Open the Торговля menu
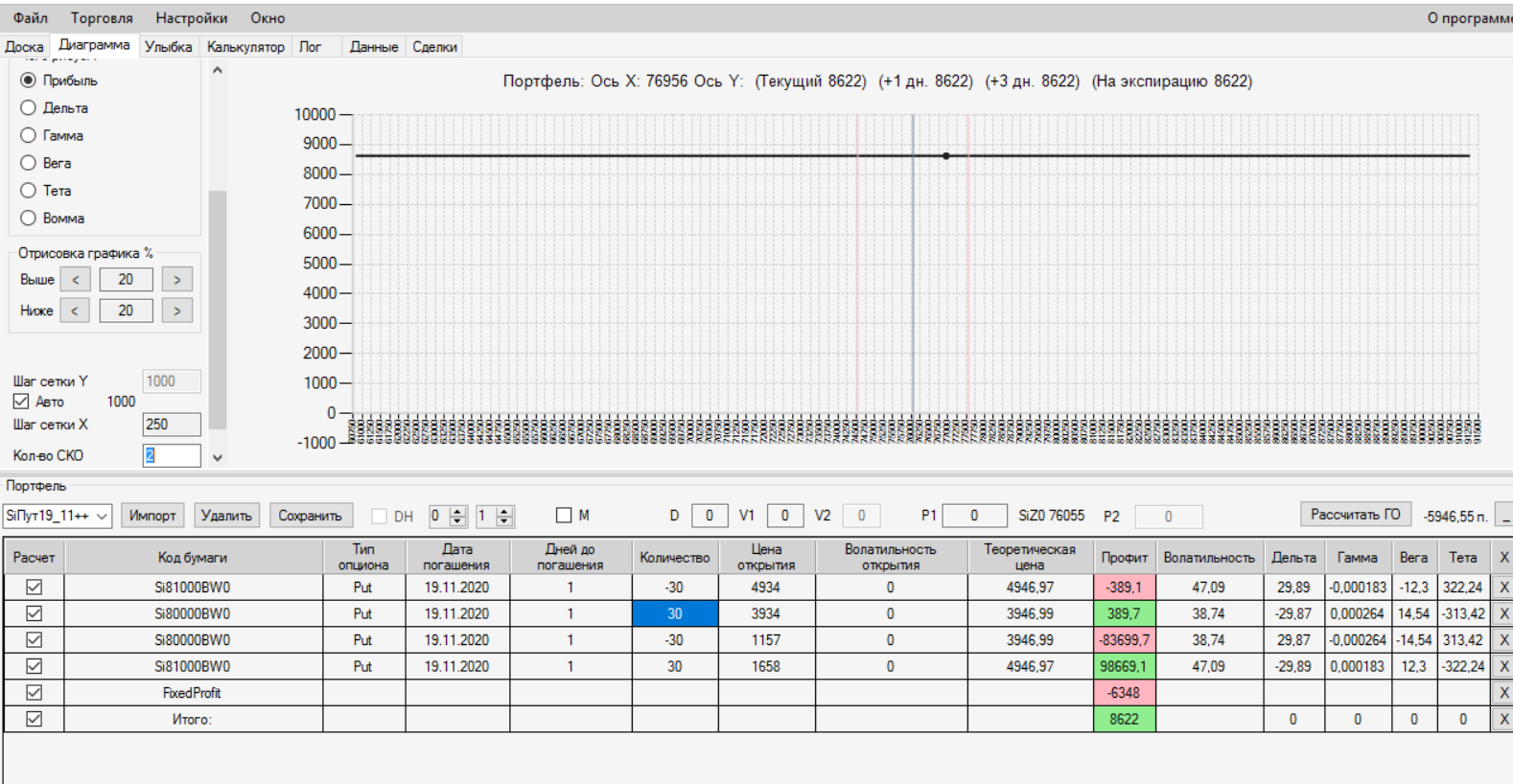 (102, 17)
